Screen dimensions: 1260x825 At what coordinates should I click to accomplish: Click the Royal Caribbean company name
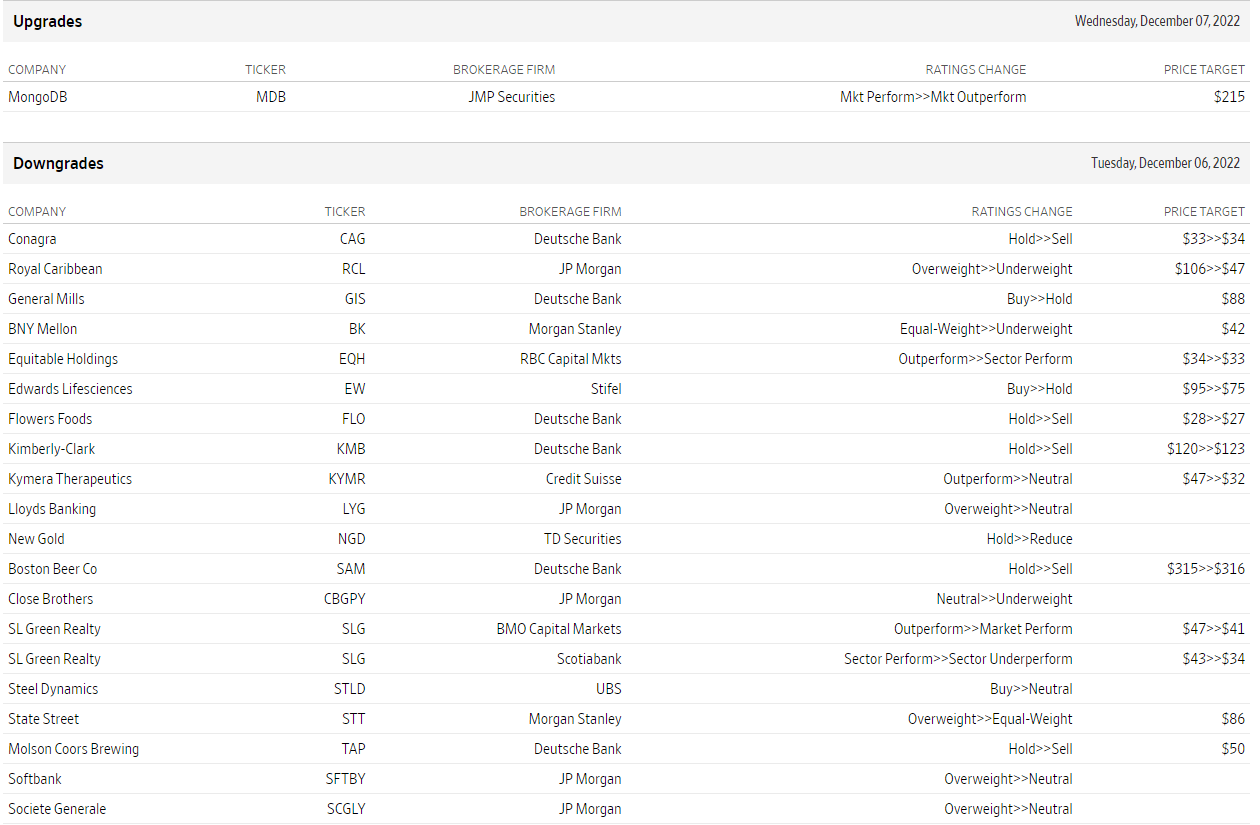click(55, 269)
